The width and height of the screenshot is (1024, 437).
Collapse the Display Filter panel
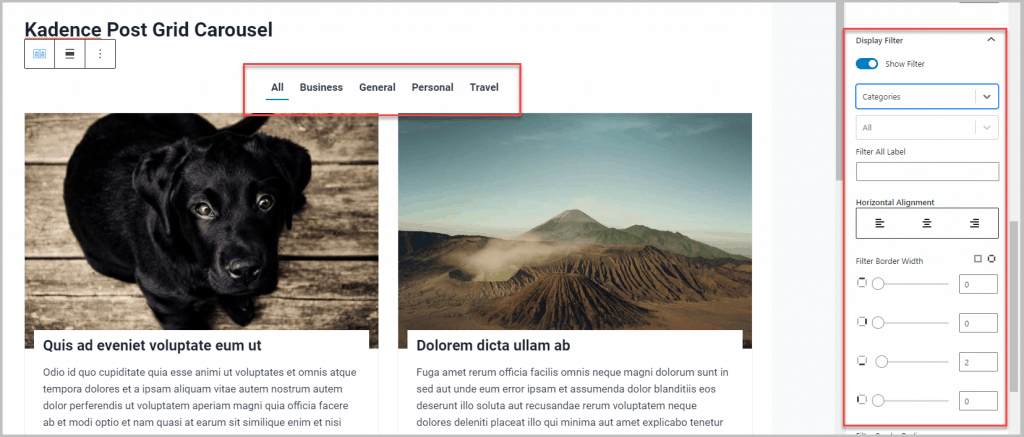pyautogui.click(x=991, y=40)
